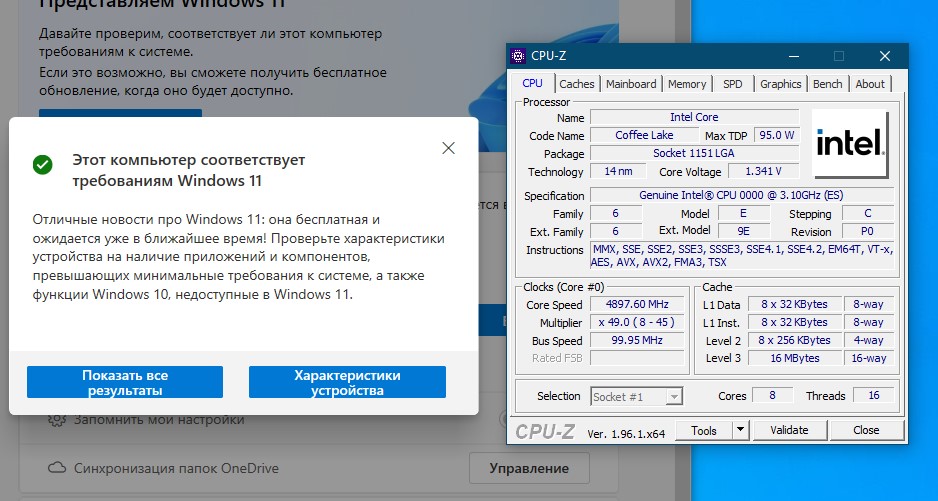Click the Ext. Model value 9E

tap(744, 231)
